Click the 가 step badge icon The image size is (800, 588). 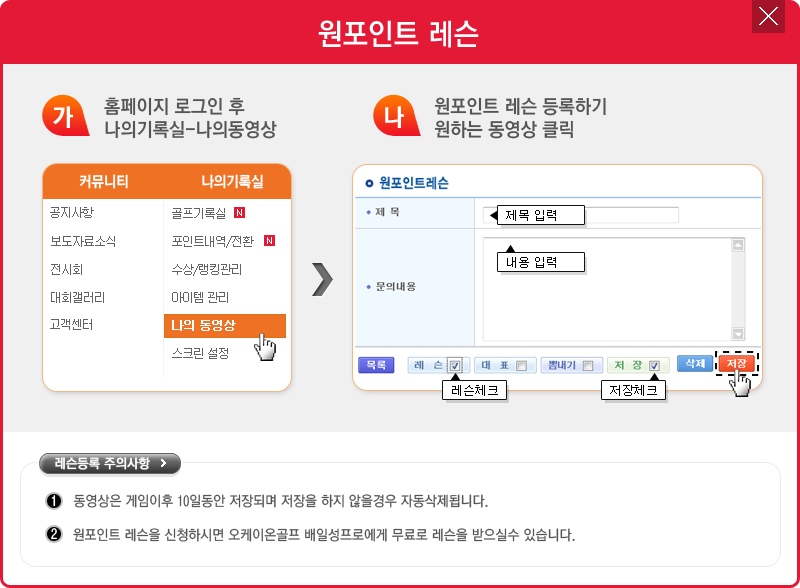(x=63, y=116)
